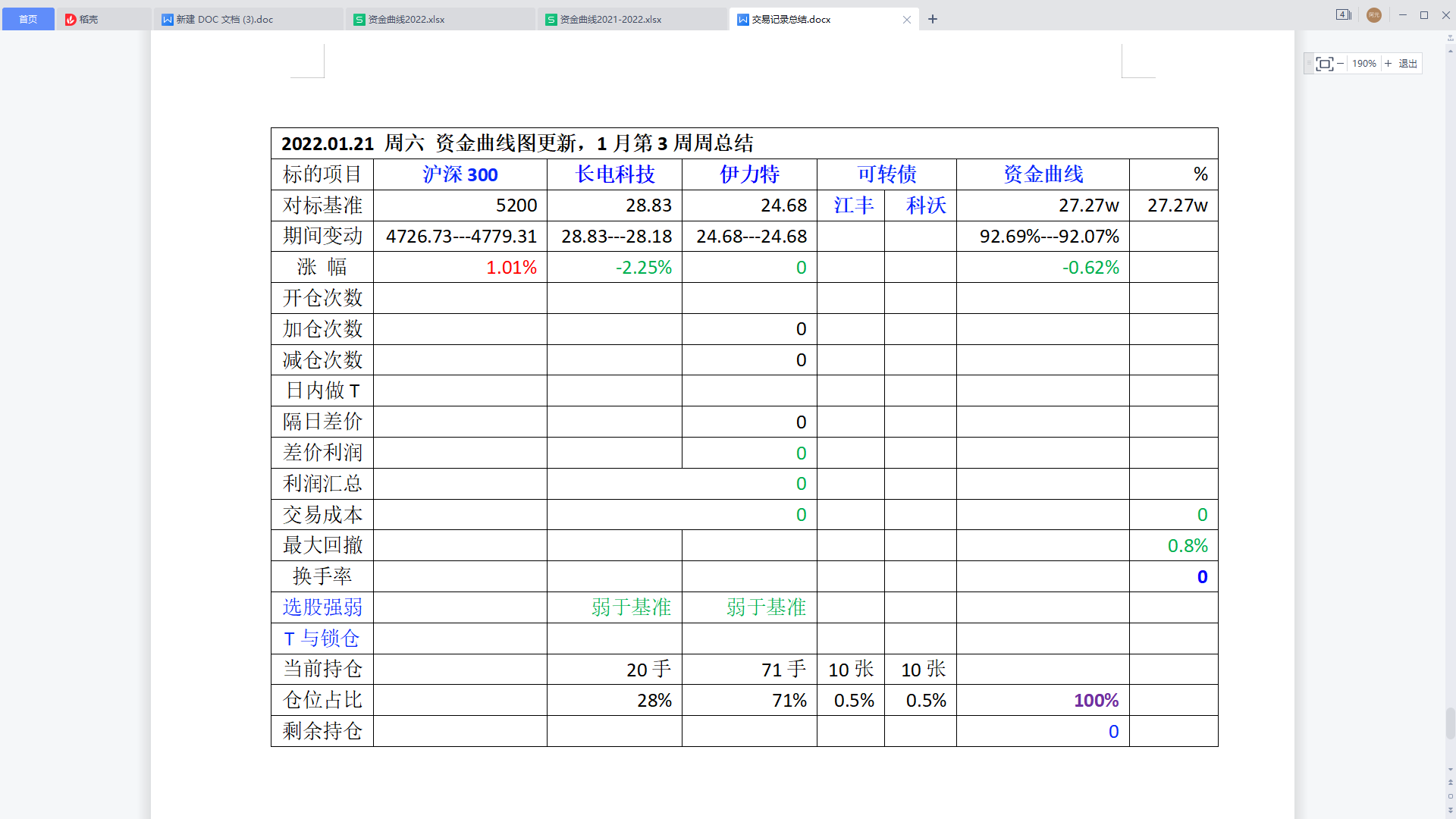Click the blue Word icon on 新建 DOC 文档 tab
Viewport: 1456px width, 819px height.
[x=168, y=19]
